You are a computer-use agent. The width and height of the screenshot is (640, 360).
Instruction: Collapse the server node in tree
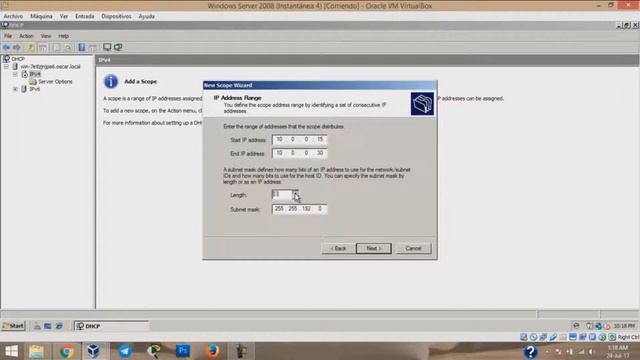(x=7, y=67)
